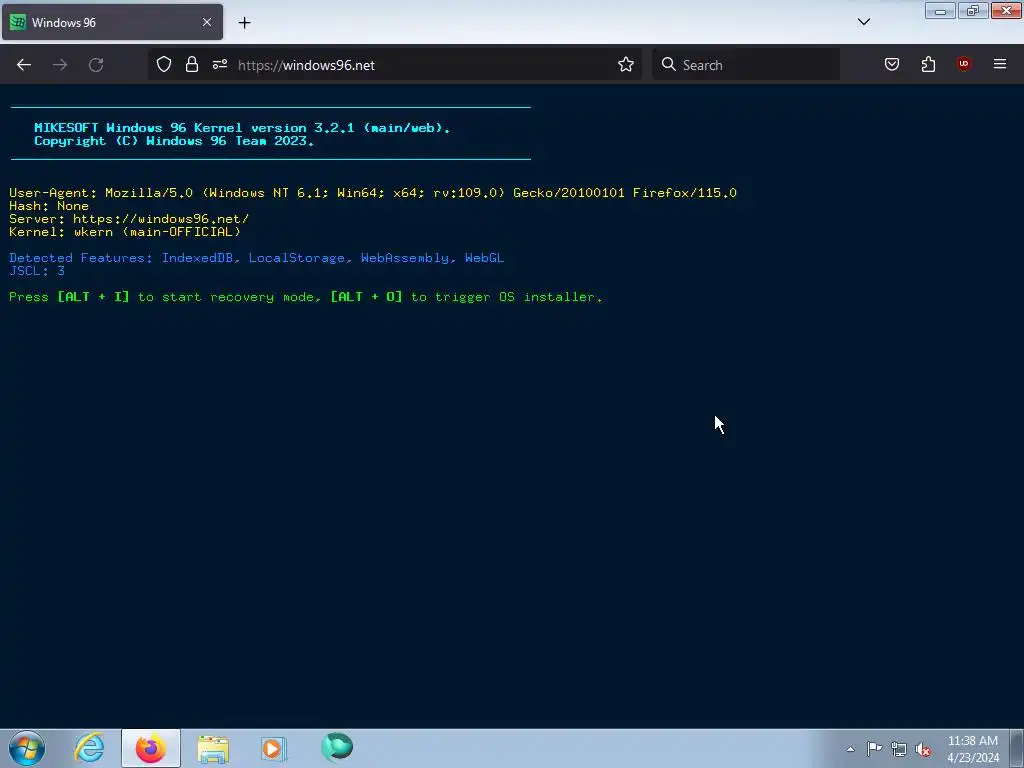Click the forward navigation arrow
Image resolution: width=1024 pixels, height=768 pixels.
click(60, 65)
